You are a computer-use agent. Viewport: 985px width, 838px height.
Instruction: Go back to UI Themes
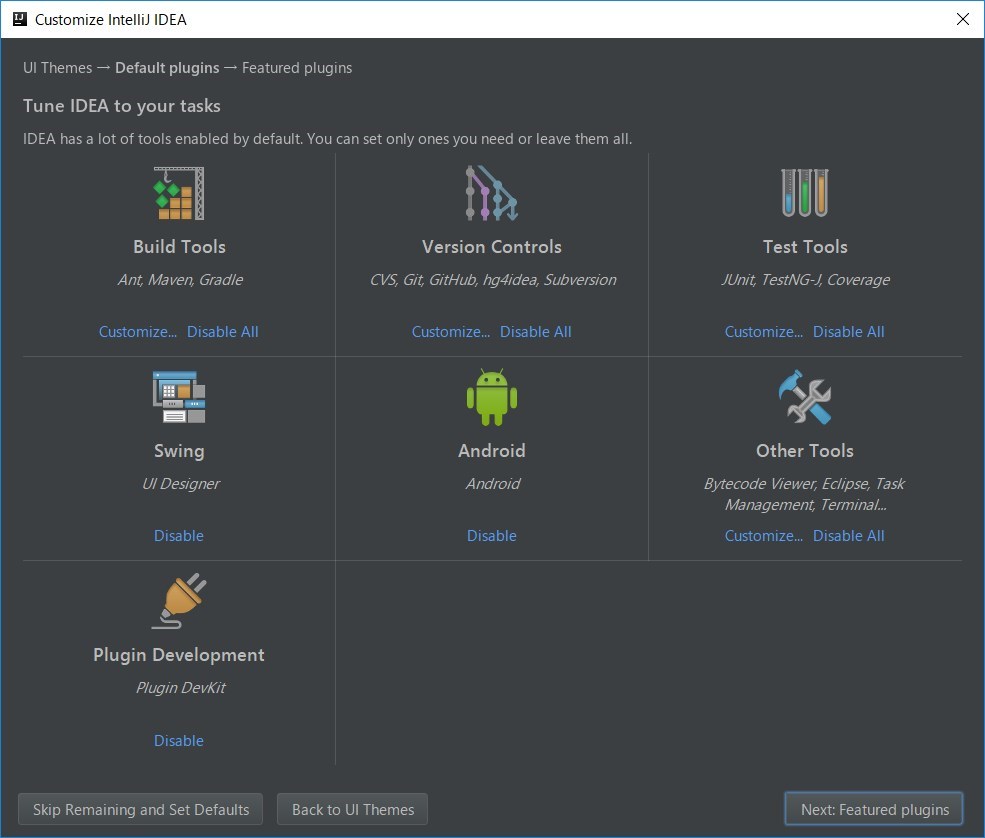[x=352, y=809]
